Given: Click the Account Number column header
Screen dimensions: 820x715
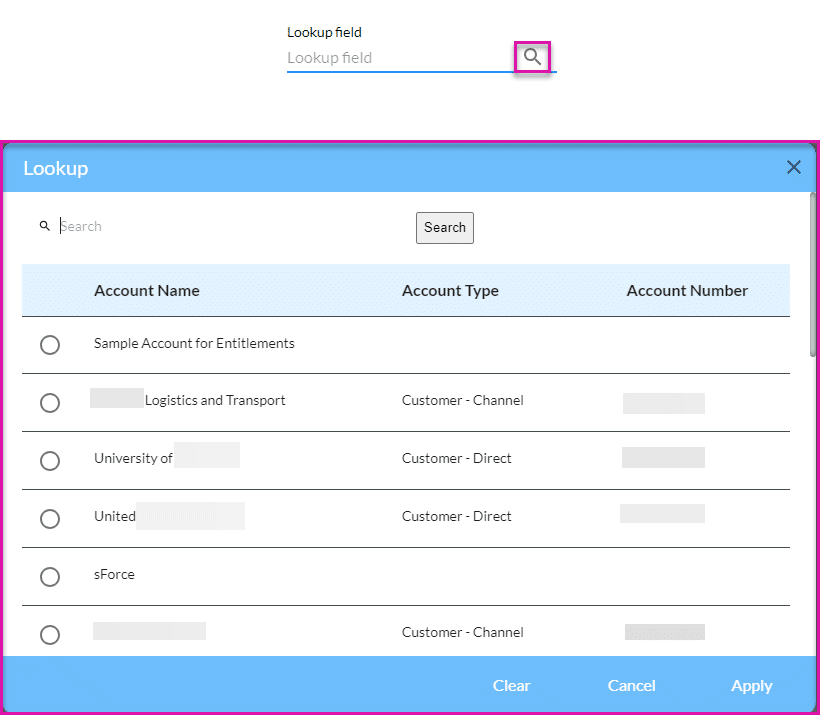Looking at the screenshot, I should point(687,291).
